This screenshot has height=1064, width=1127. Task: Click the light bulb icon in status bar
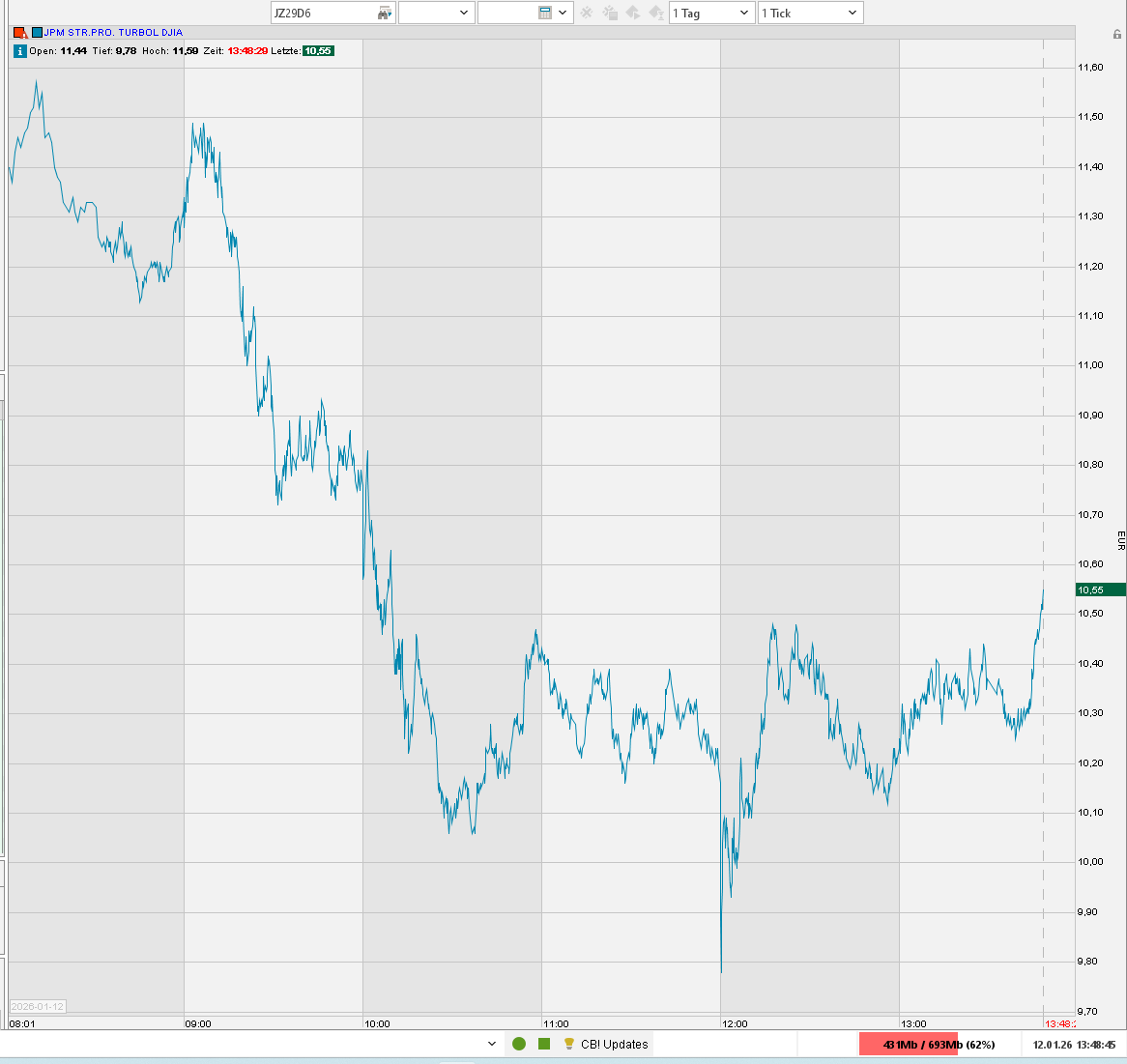point(569,1044)
